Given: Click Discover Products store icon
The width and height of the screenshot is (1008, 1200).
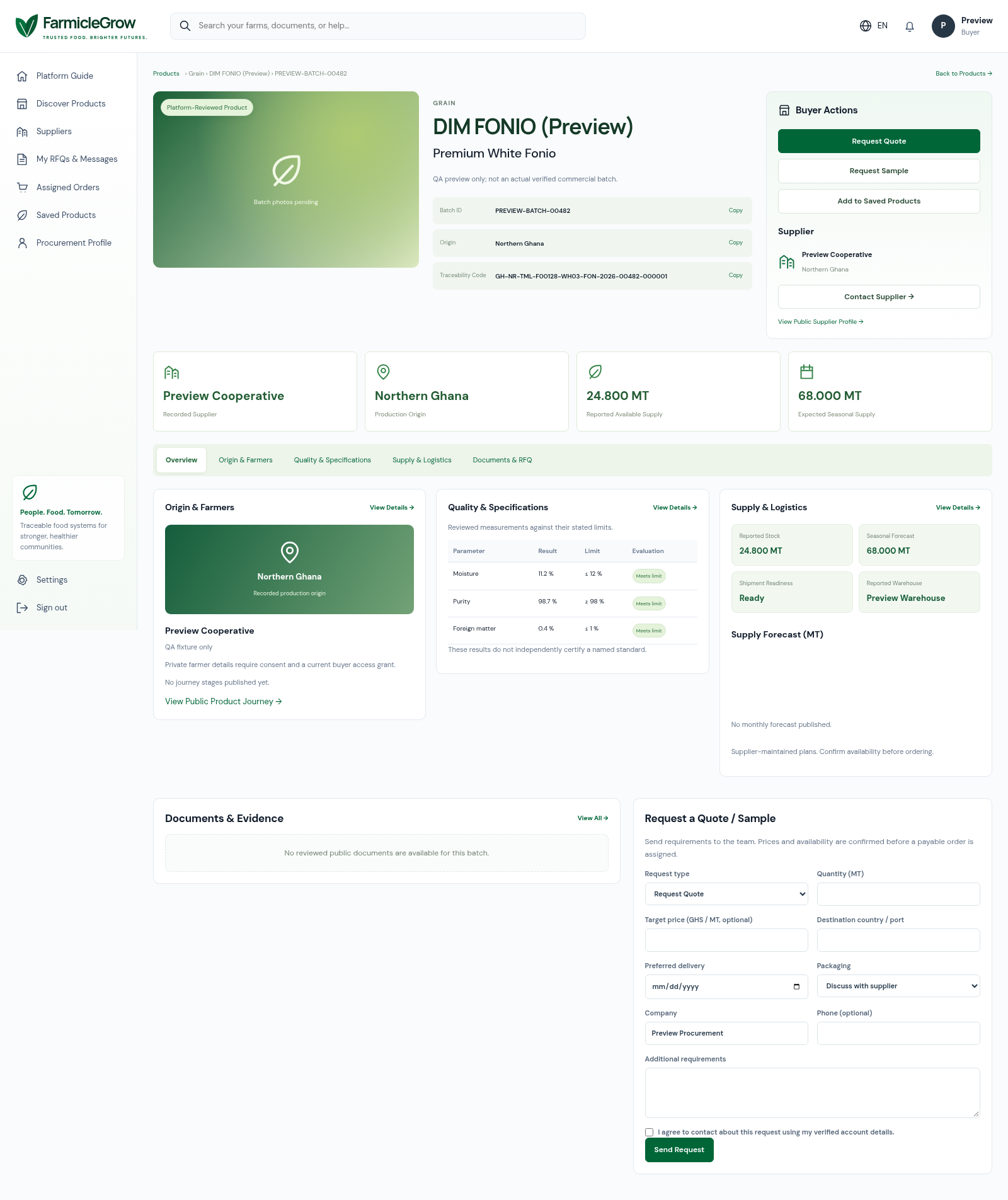Looking at the screenshot, I should click(x=22, y=104).
